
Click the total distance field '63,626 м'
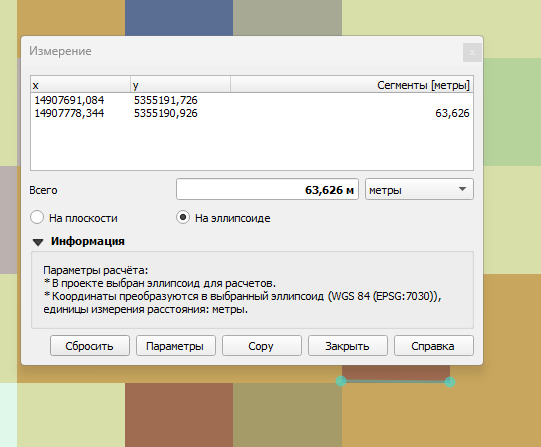coord(267,189)
